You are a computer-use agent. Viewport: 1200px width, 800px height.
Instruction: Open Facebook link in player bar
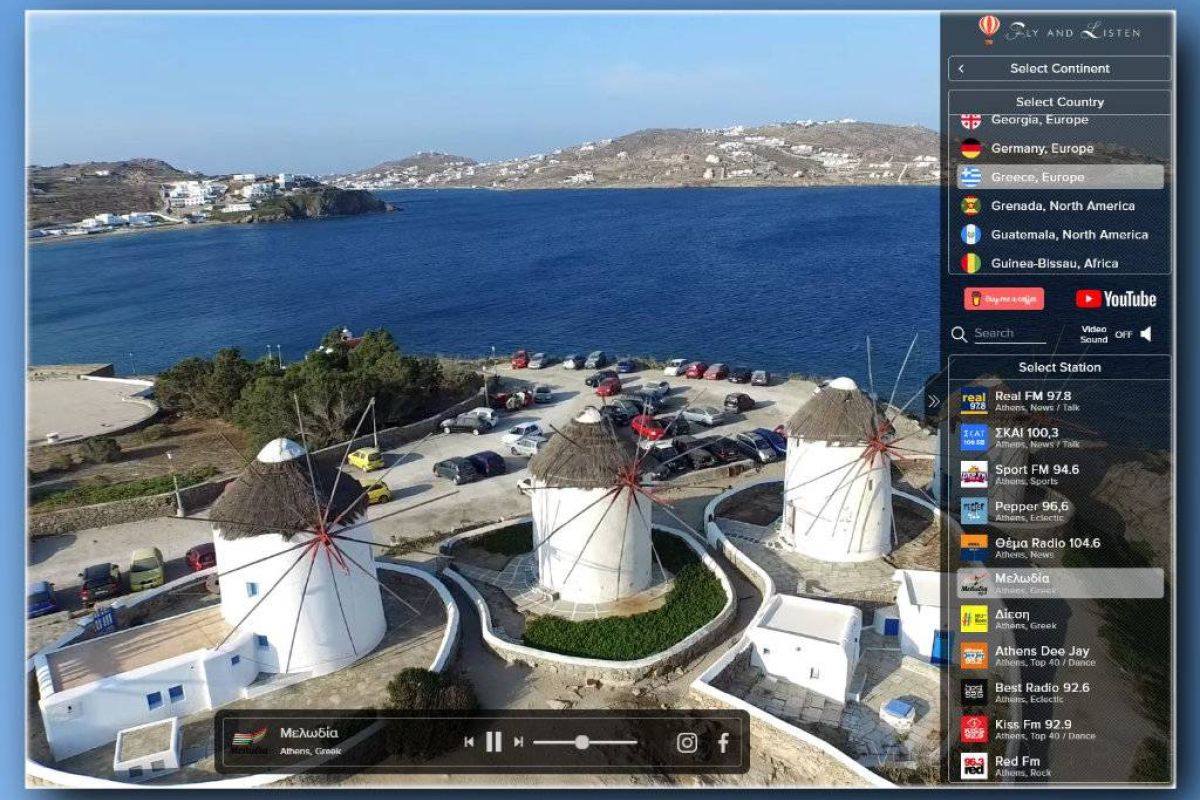[x=723, y=742]
